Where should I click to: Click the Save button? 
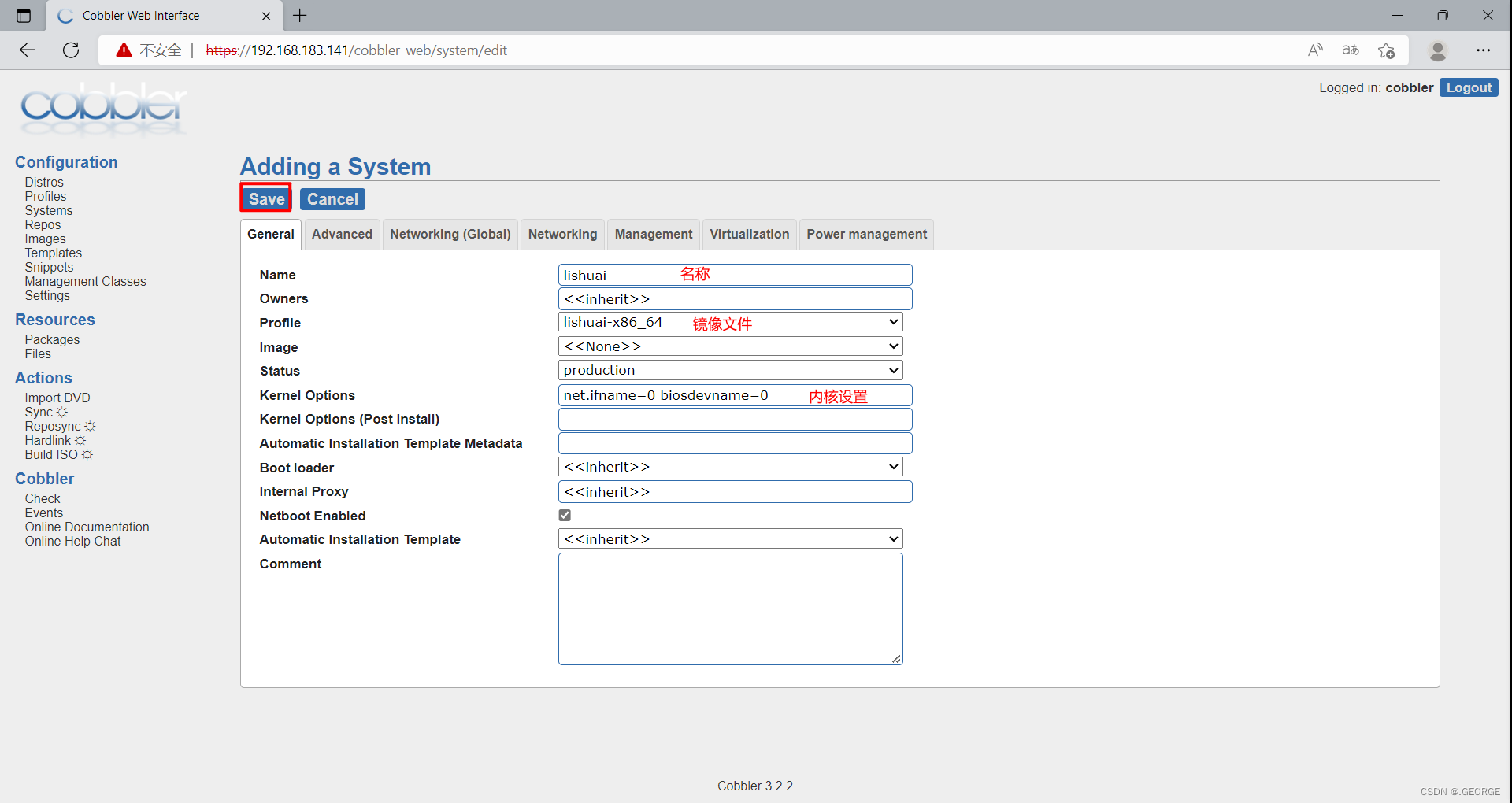(266, 199)
